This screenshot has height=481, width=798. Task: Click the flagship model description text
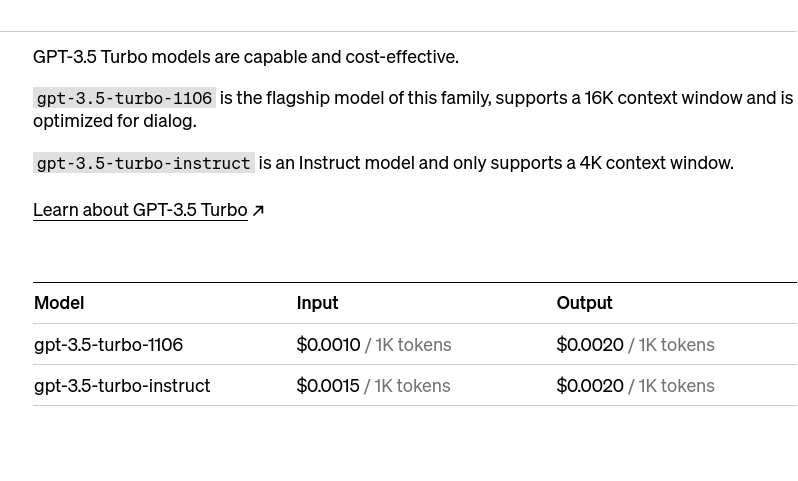[x=506, y=98]
